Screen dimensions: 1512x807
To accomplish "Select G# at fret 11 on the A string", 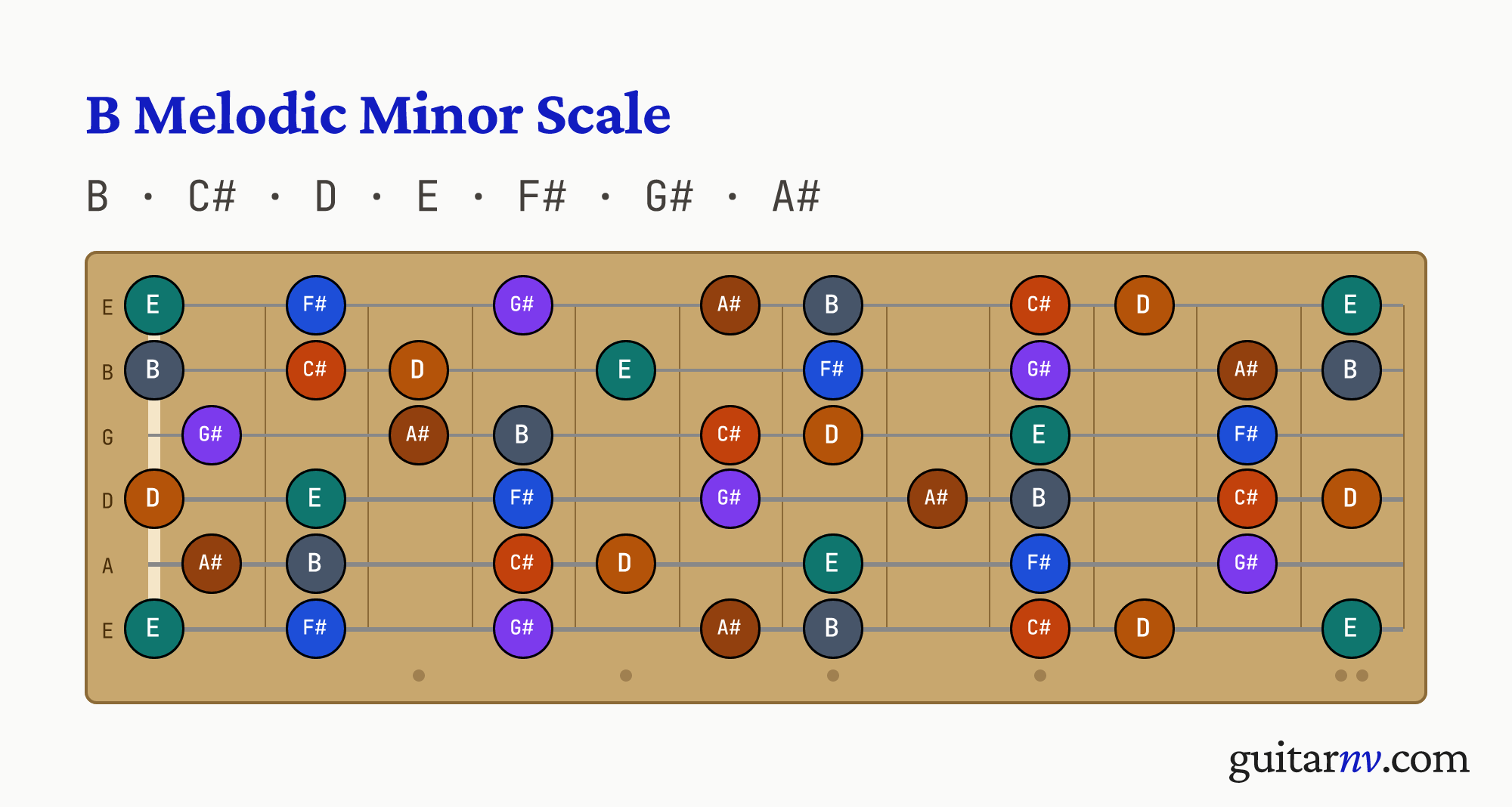I will (1247, 564).
